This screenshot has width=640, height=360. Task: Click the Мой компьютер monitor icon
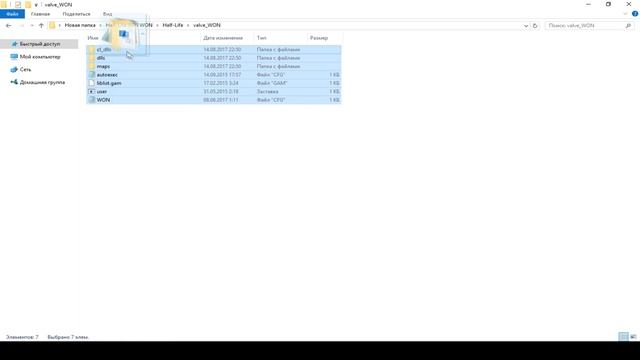click(14, 57)
